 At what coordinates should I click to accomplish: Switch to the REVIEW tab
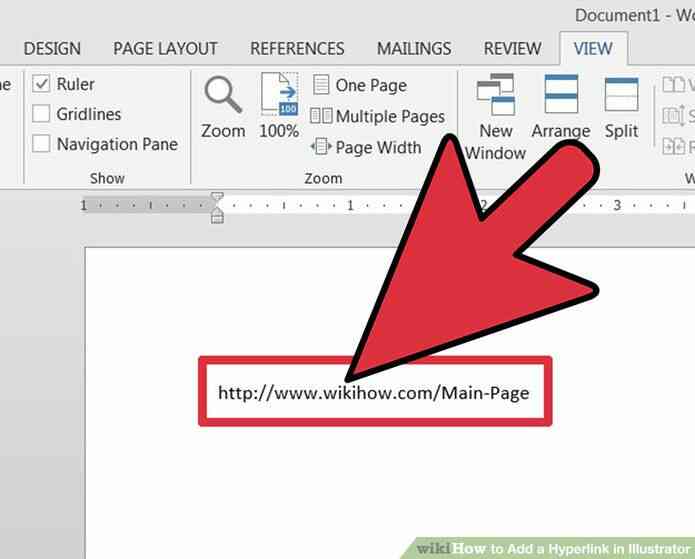click(512, 48)
